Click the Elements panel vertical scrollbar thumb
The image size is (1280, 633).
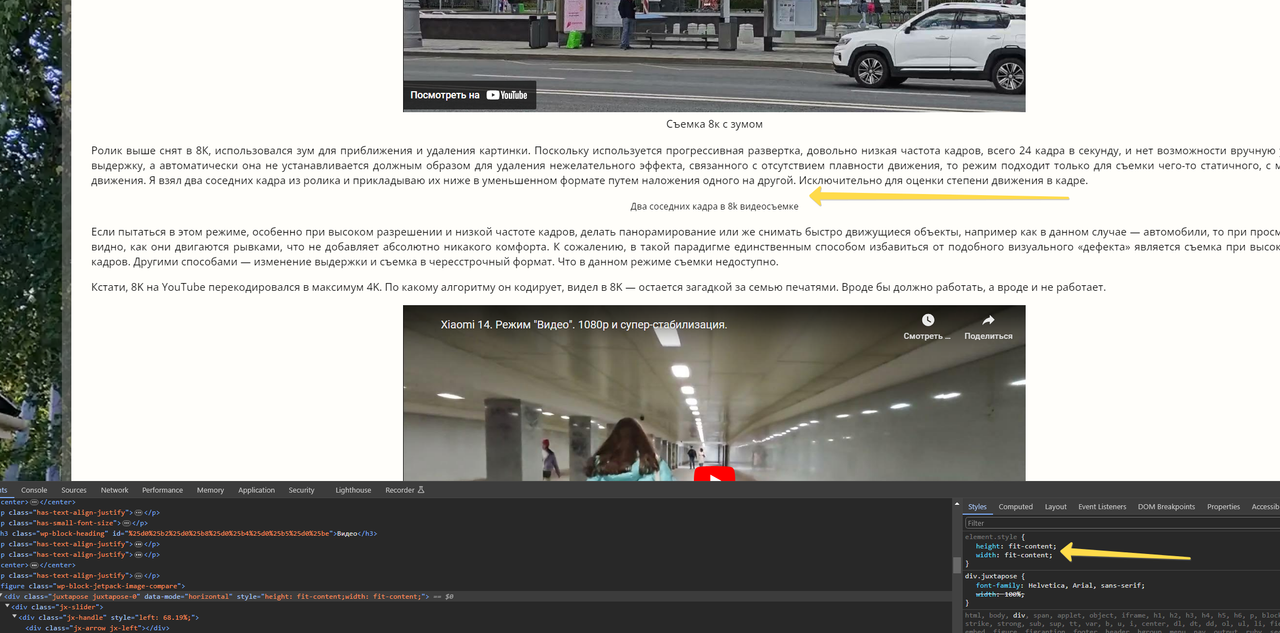(956, 566)
